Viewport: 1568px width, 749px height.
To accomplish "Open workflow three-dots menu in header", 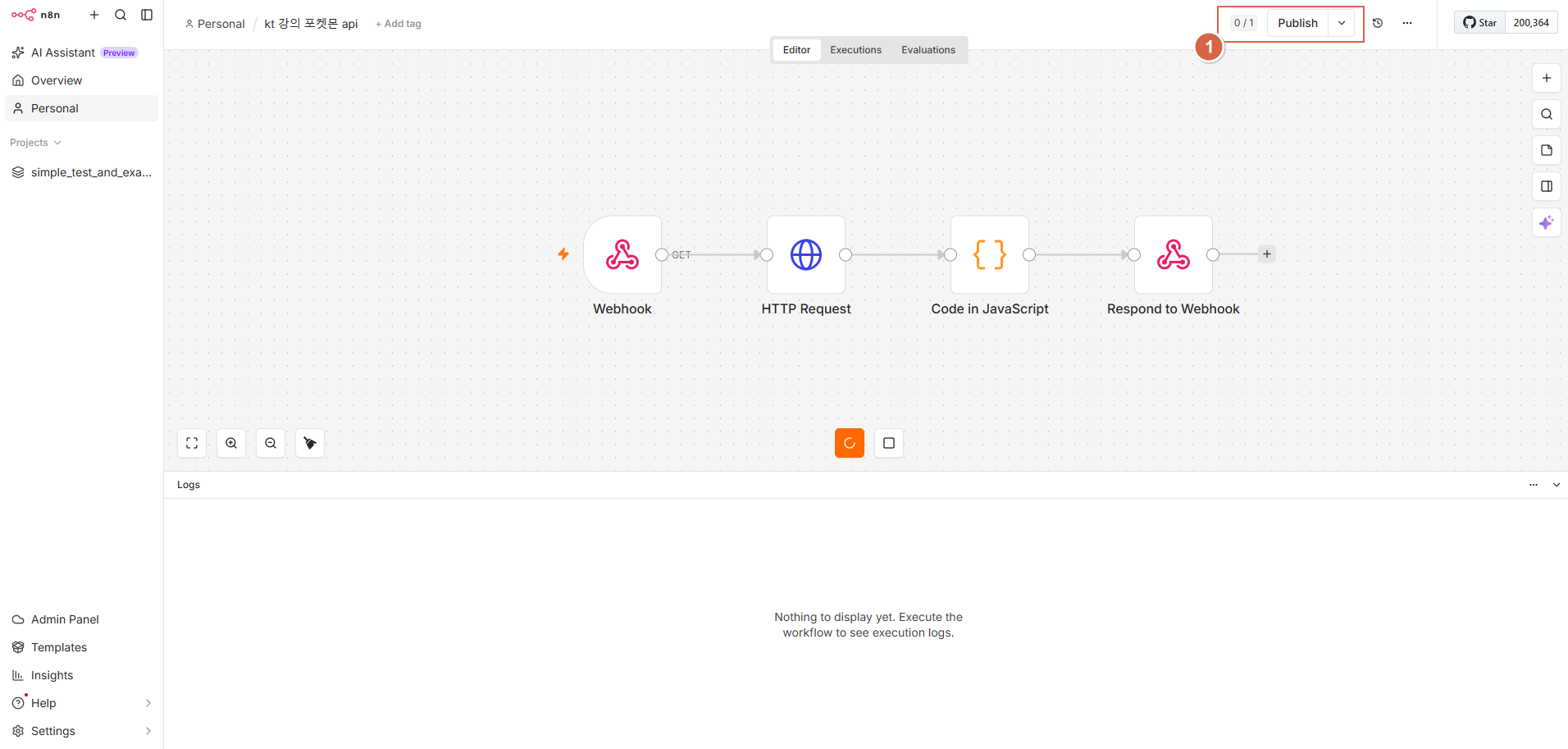I will (1407, 23).
